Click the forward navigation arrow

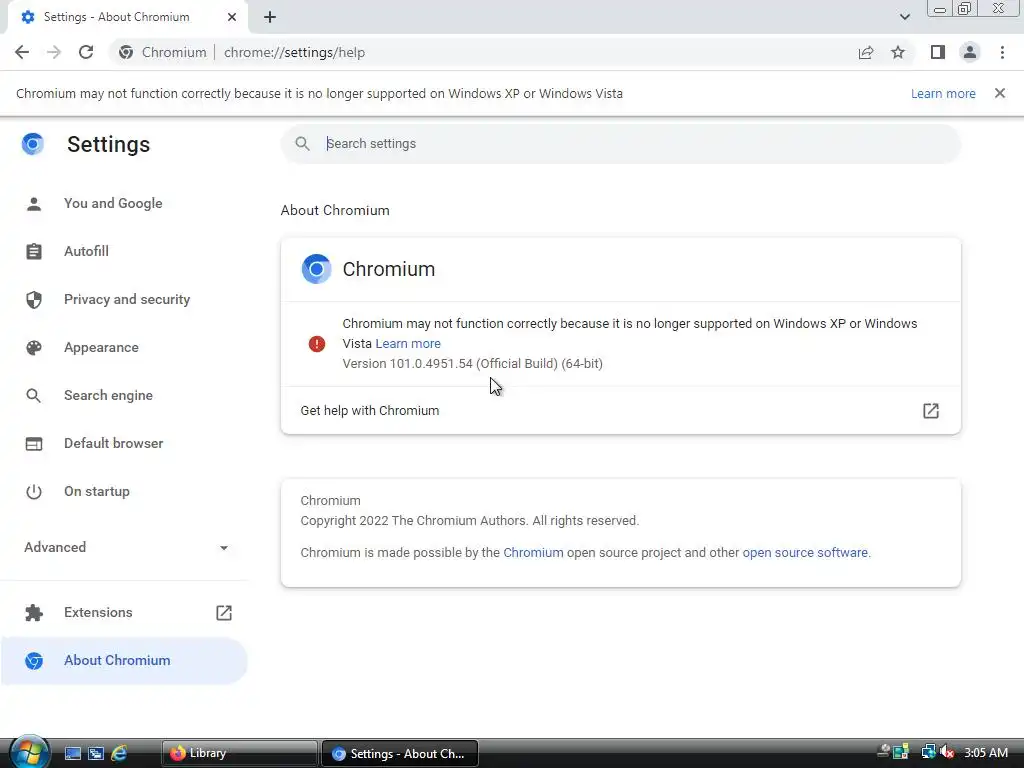point(54,52)
